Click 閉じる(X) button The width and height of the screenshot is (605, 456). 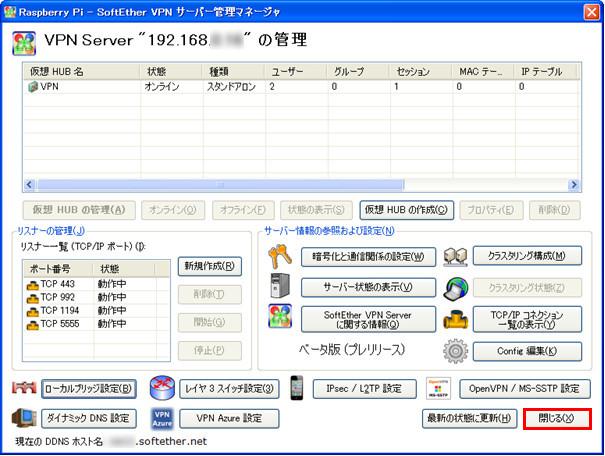(557, 419)
